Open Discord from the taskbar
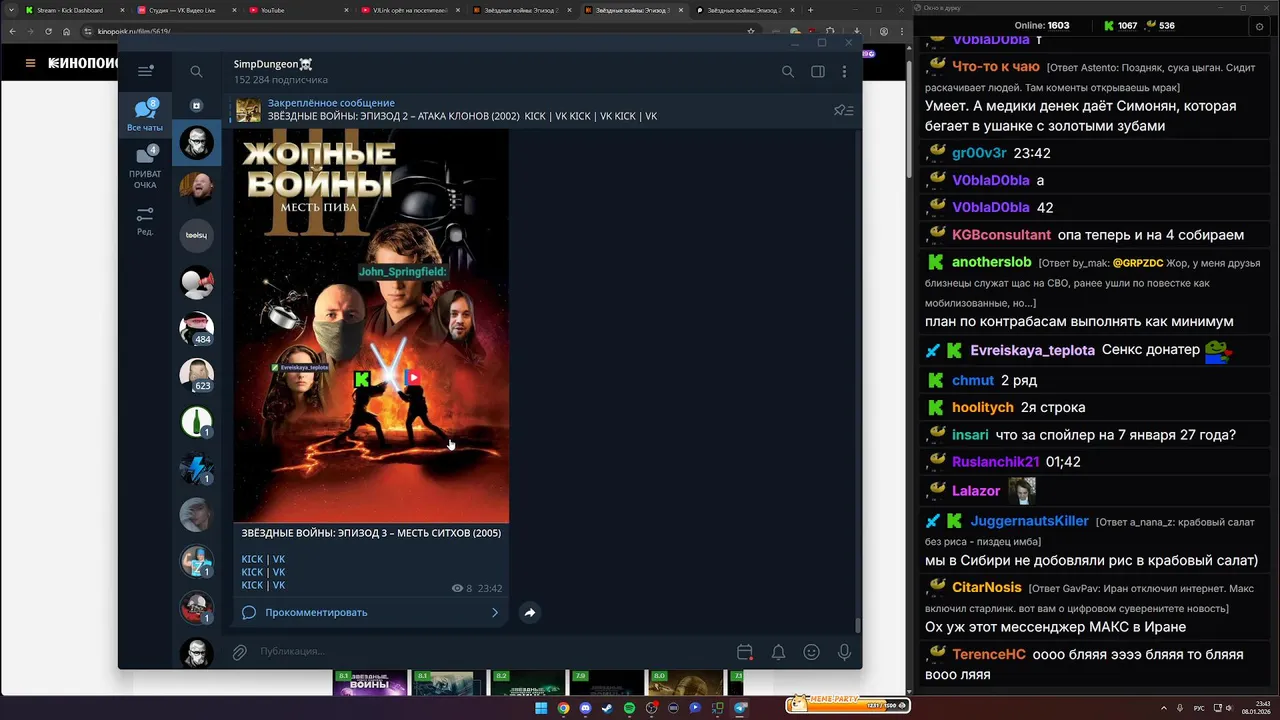The image size is (1280, 720). tap(585, 708)
